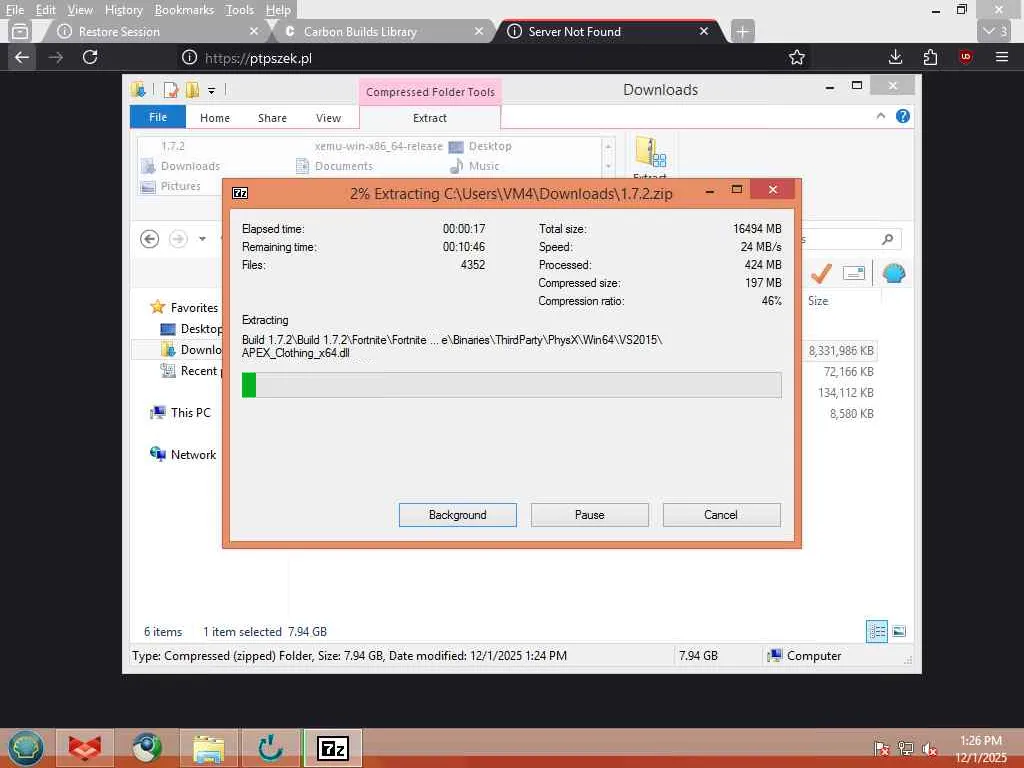Click the properties icon in quick access toolbar

[x=171, y=90]
